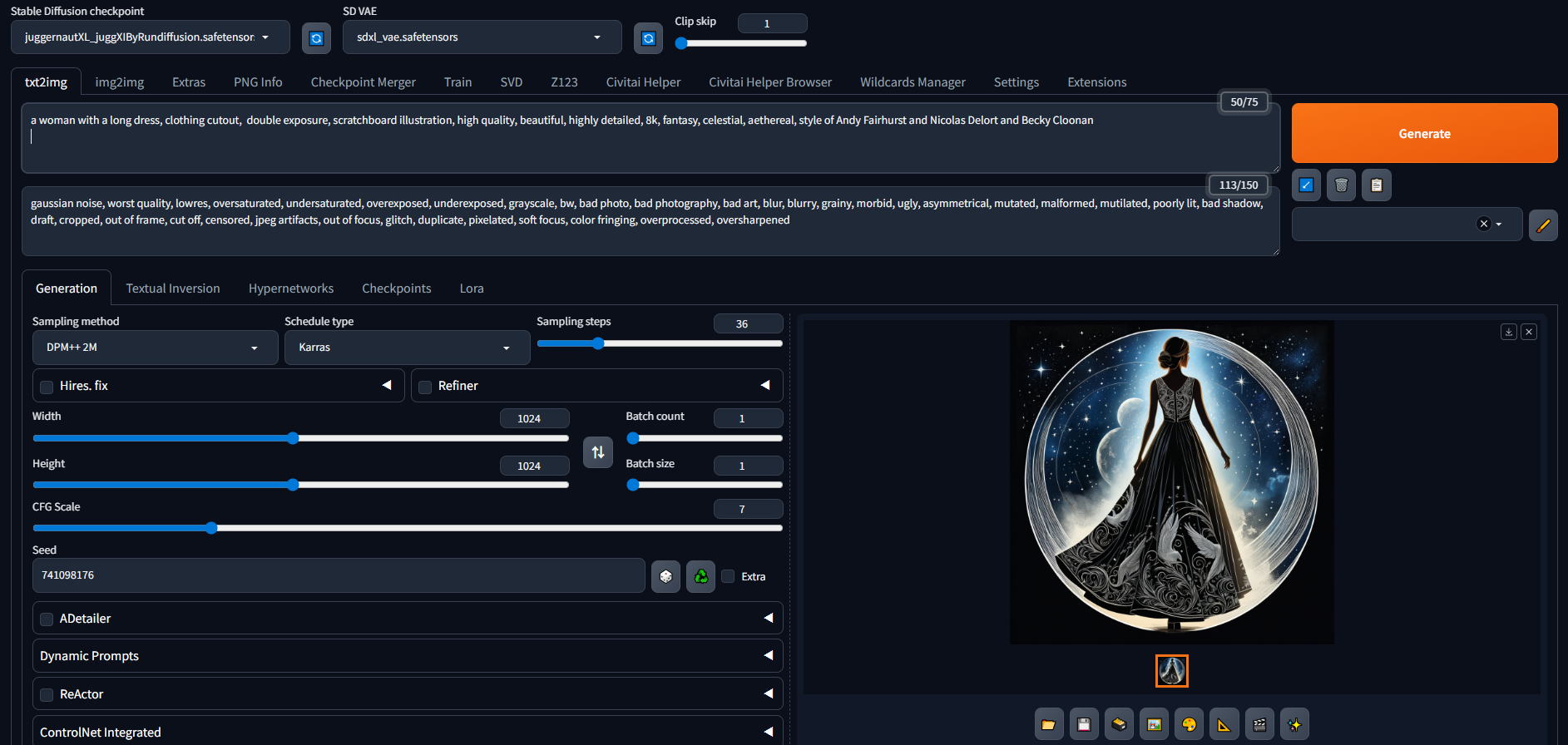Adjust the Sampling steps slider

(x=660, y=343)
